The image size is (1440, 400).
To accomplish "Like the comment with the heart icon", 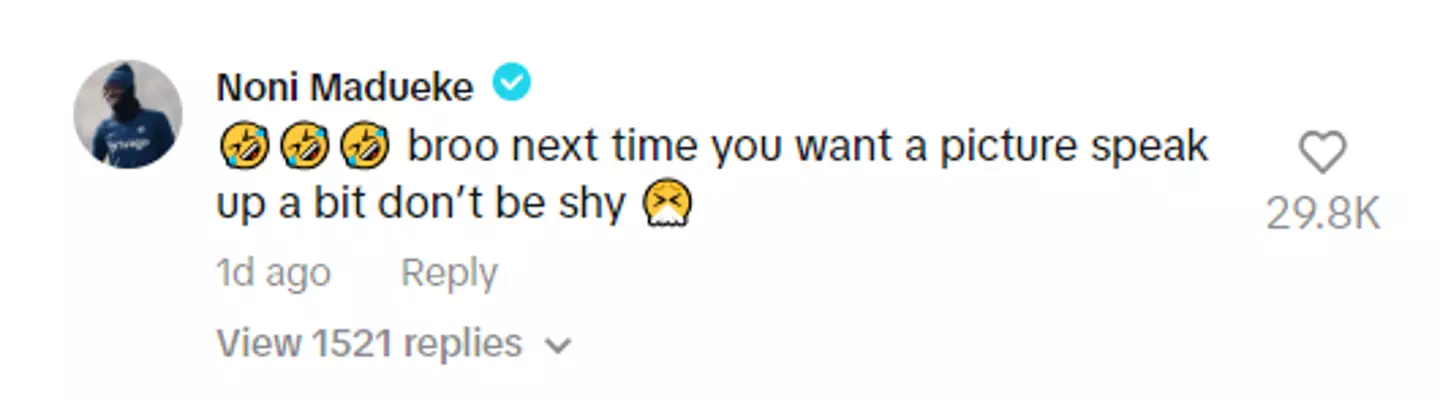I will click(1322, 154).
